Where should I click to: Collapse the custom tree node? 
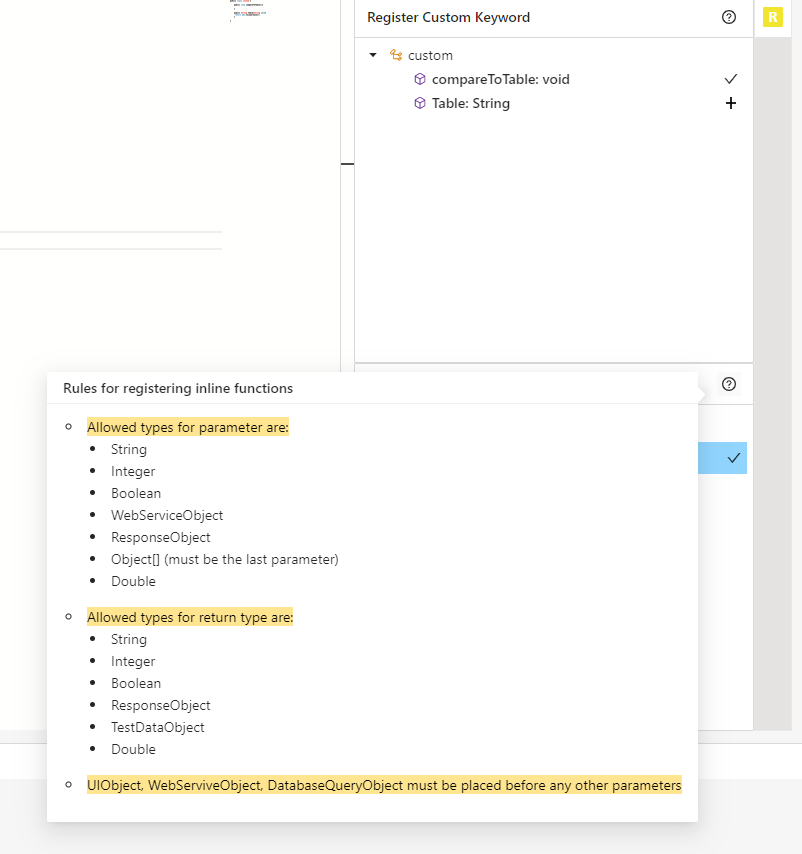tap(373, 55)
